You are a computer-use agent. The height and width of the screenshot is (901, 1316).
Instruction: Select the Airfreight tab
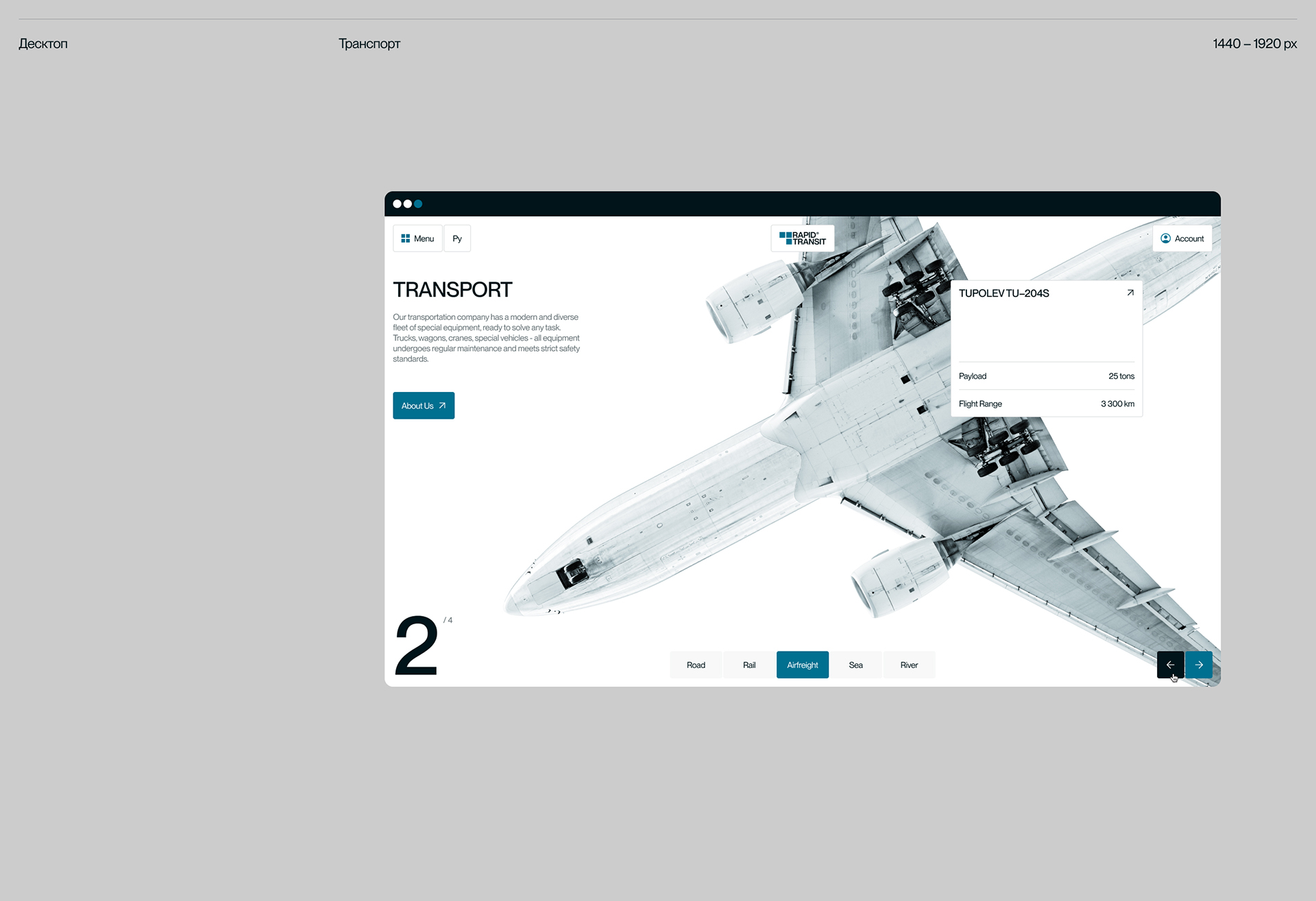[802, 665]
